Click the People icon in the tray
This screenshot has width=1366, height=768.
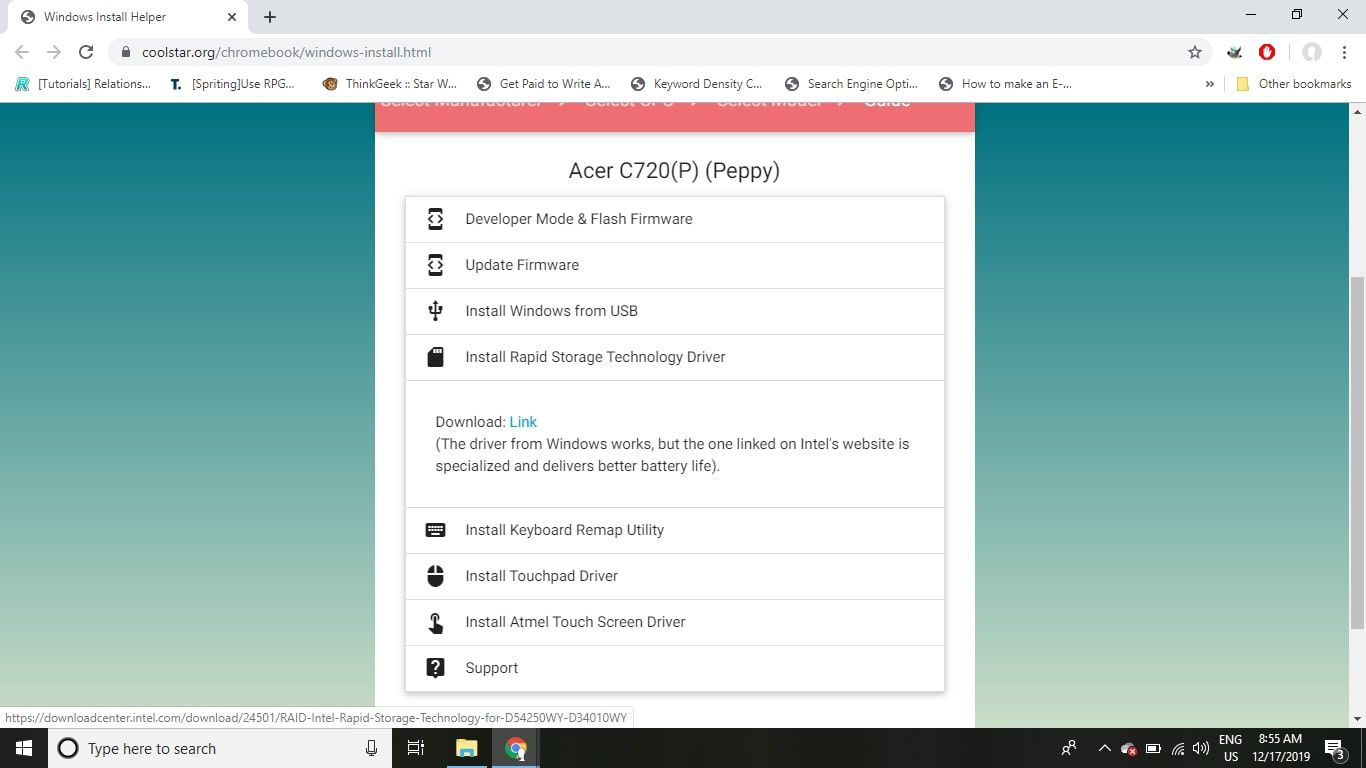pyautogui.click(x=1069, y=748)
